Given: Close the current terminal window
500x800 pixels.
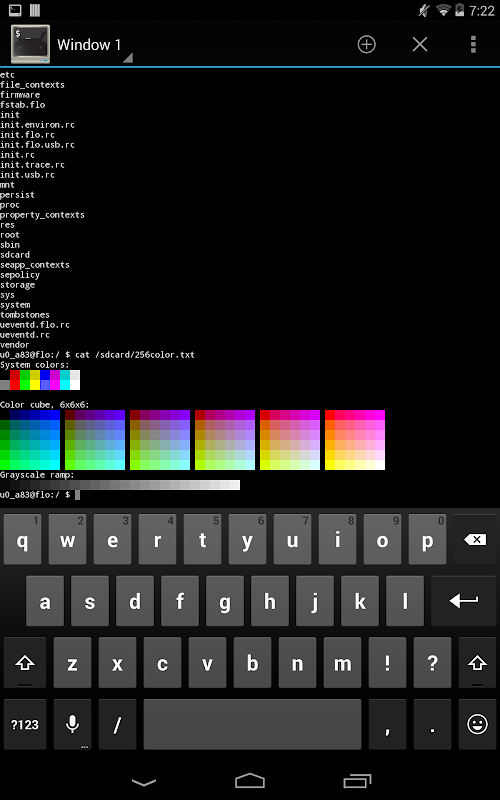Looking at the screenshot, I should click(x=420, y=45).
